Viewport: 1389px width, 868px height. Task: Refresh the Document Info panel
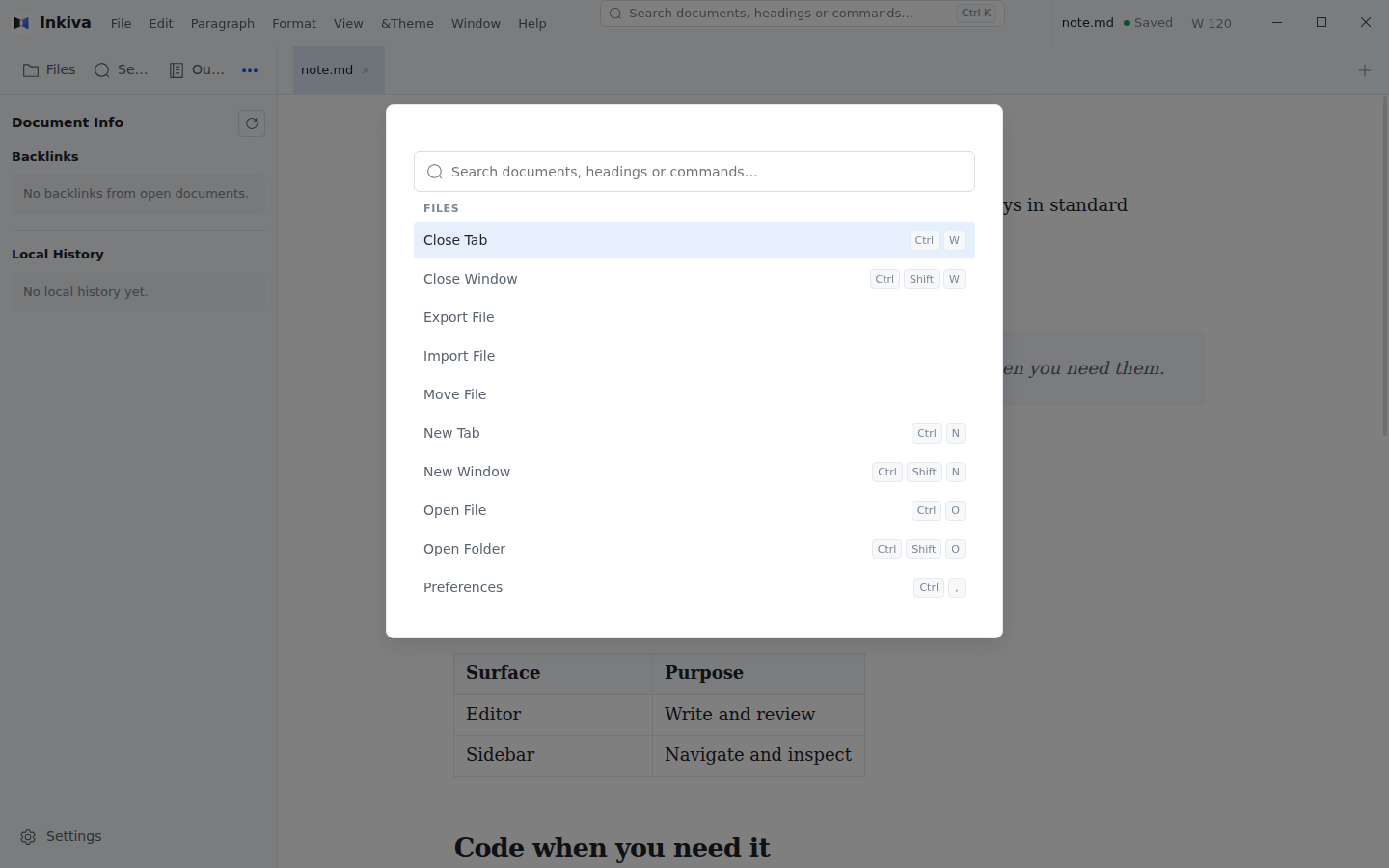252,123
